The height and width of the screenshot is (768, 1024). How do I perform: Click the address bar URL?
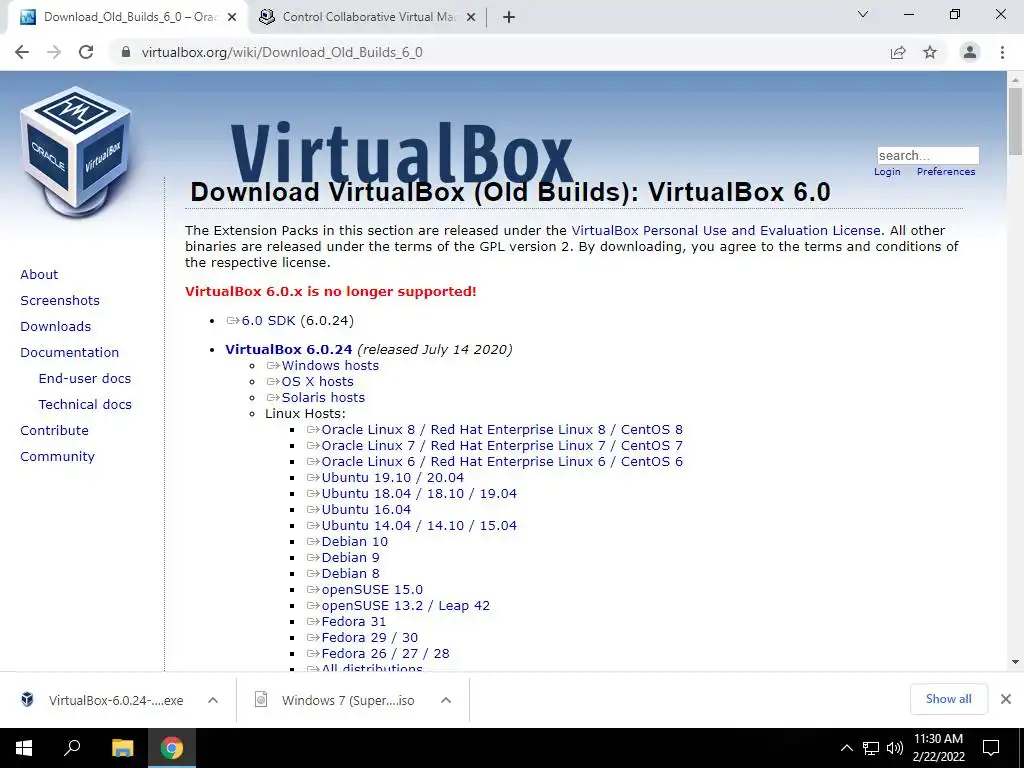coord(281,52)
